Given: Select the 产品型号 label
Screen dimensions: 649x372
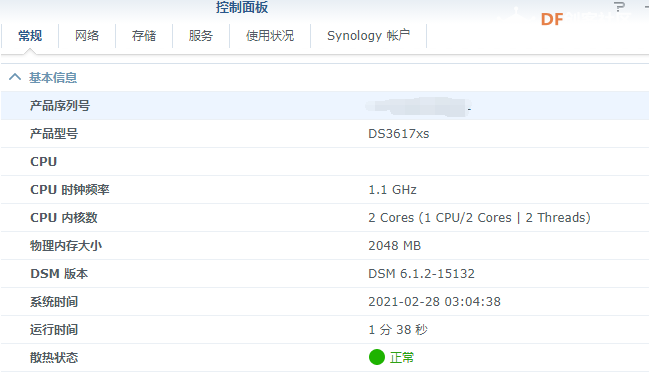Looking at the screenshot, I should (54, 134).
